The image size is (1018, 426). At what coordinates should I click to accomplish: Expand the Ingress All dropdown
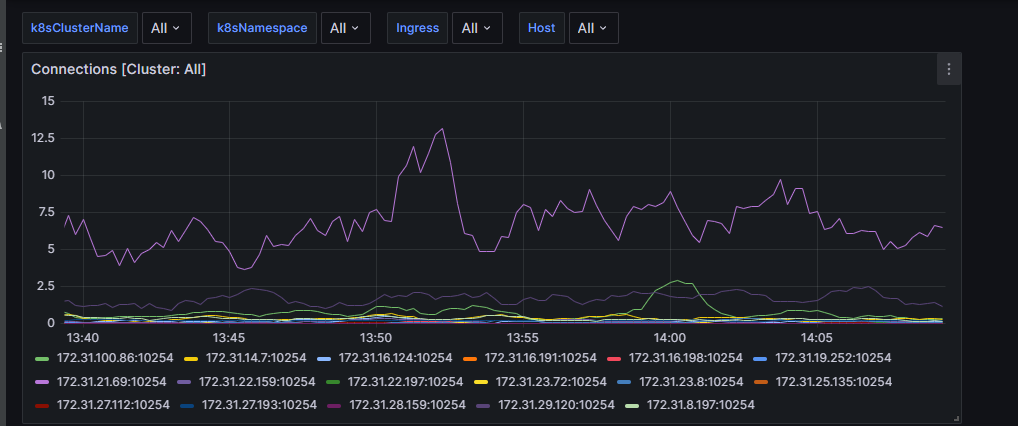pyautogui.click(x=476, y=28)
